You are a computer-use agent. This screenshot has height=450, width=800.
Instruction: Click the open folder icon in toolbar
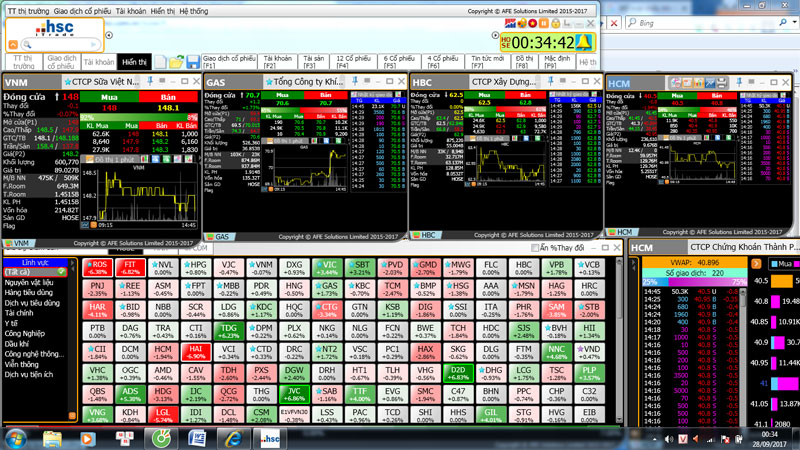(x=176, y=62)
